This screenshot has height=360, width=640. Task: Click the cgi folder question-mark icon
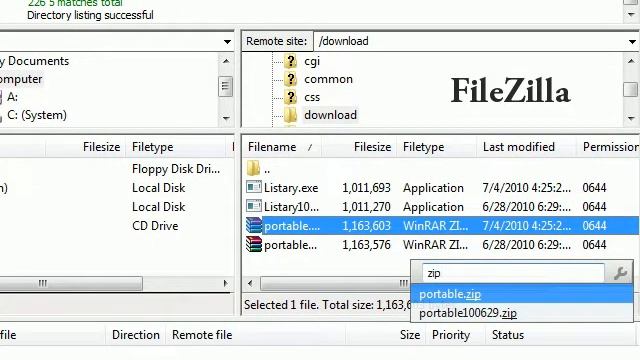(x=291, y=61)
